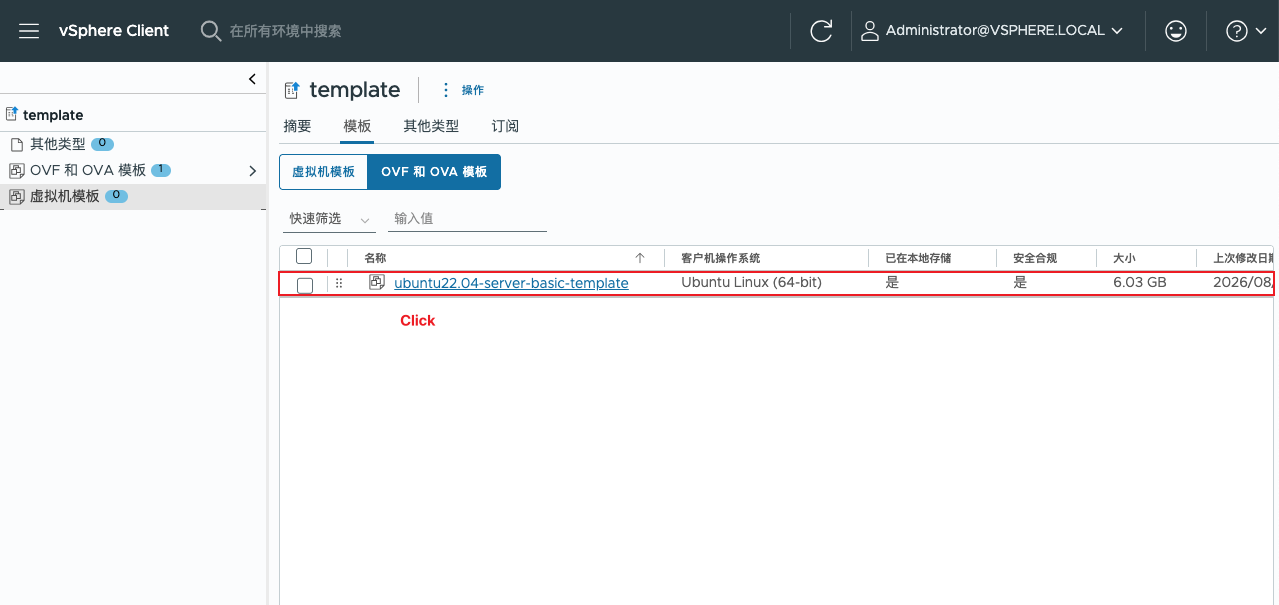Click the 已在本地存储 column header

[x=918, y=258]
